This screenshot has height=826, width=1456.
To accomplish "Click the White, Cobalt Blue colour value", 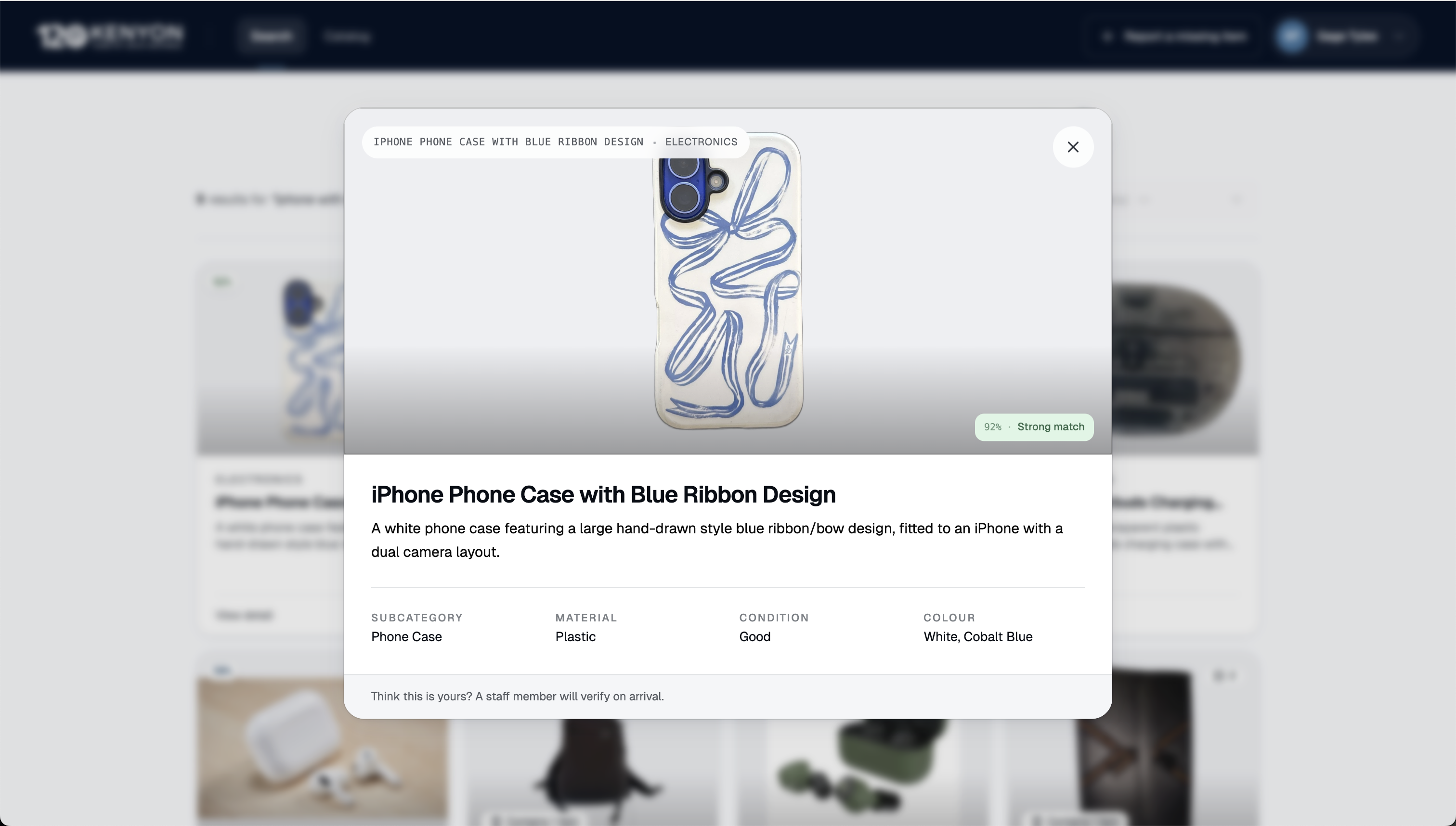I will tap(978, 636).
